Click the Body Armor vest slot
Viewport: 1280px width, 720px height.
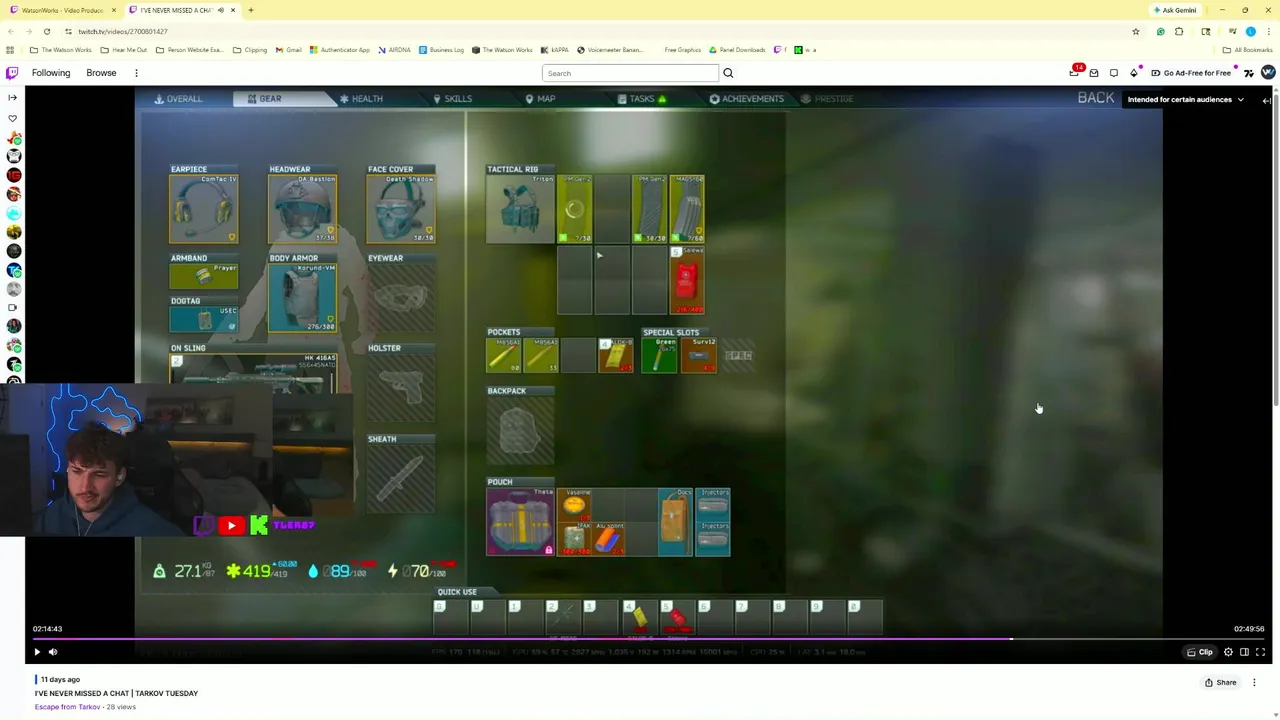tap(302, 298)
